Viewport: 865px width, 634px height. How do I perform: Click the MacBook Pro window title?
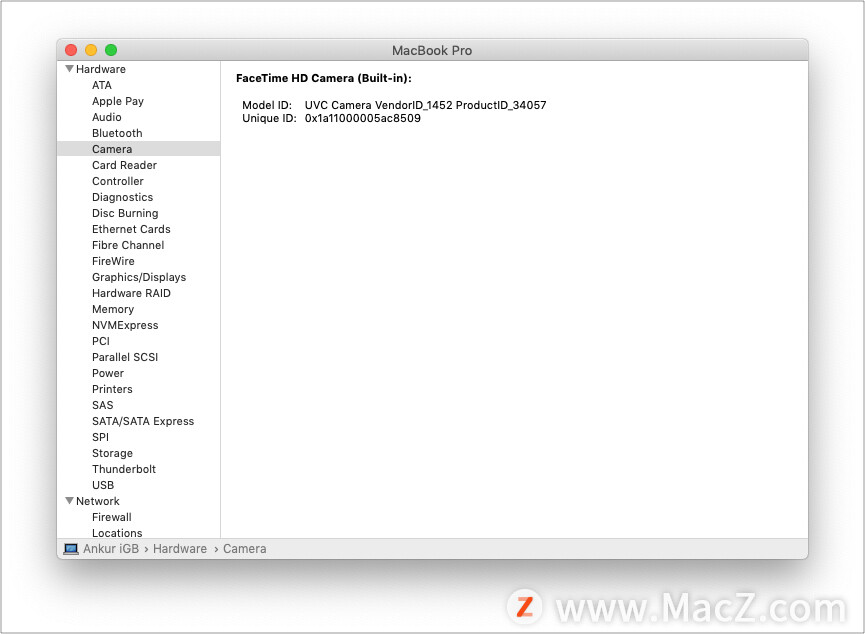pos(432,51)
